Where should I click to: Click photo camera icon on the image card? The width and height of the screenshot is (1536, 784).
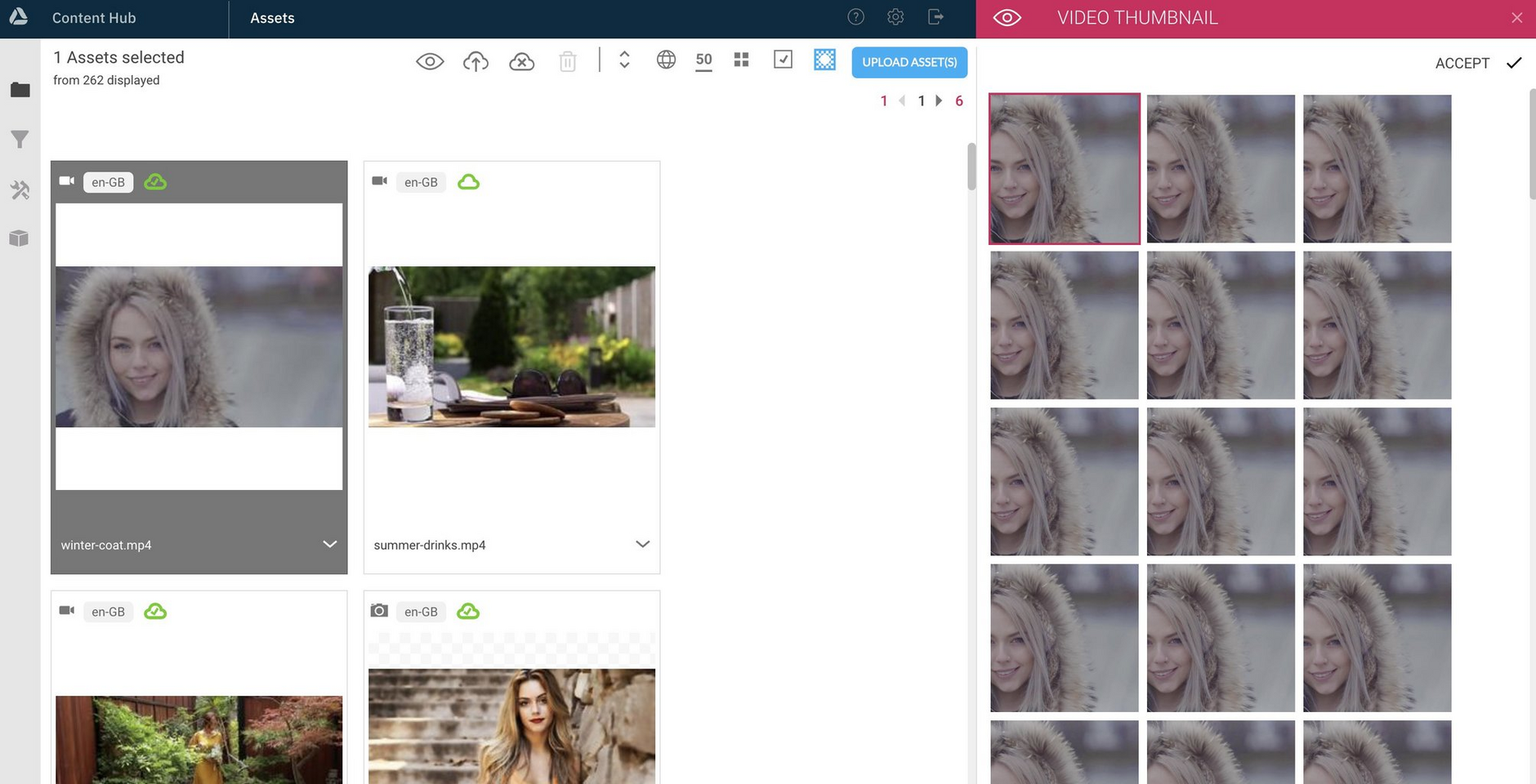tap(379, 610)
